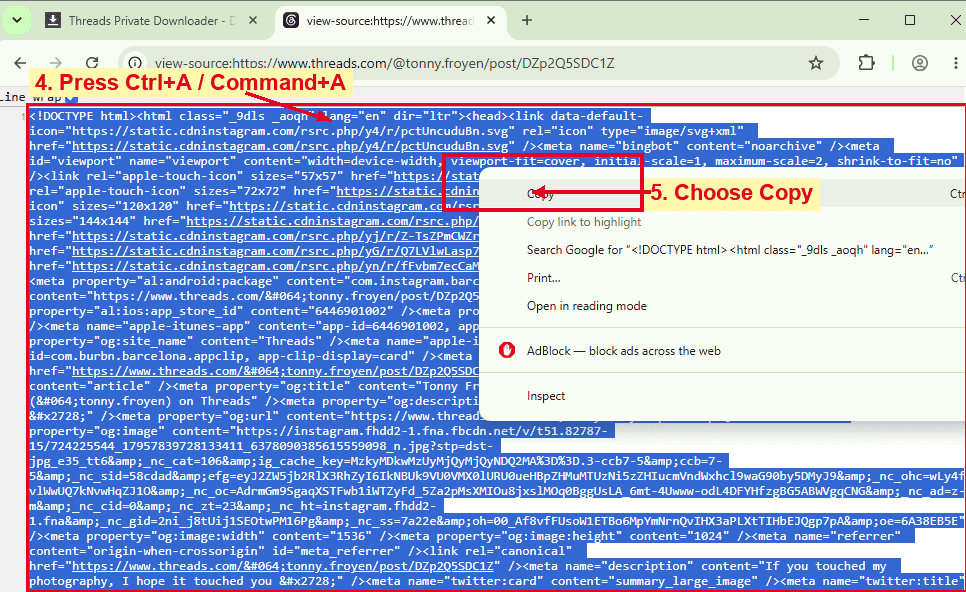966x592 pixels.
Task: Open the yn/r/fFvbm7ecCaM link
Action: point(275,266)
